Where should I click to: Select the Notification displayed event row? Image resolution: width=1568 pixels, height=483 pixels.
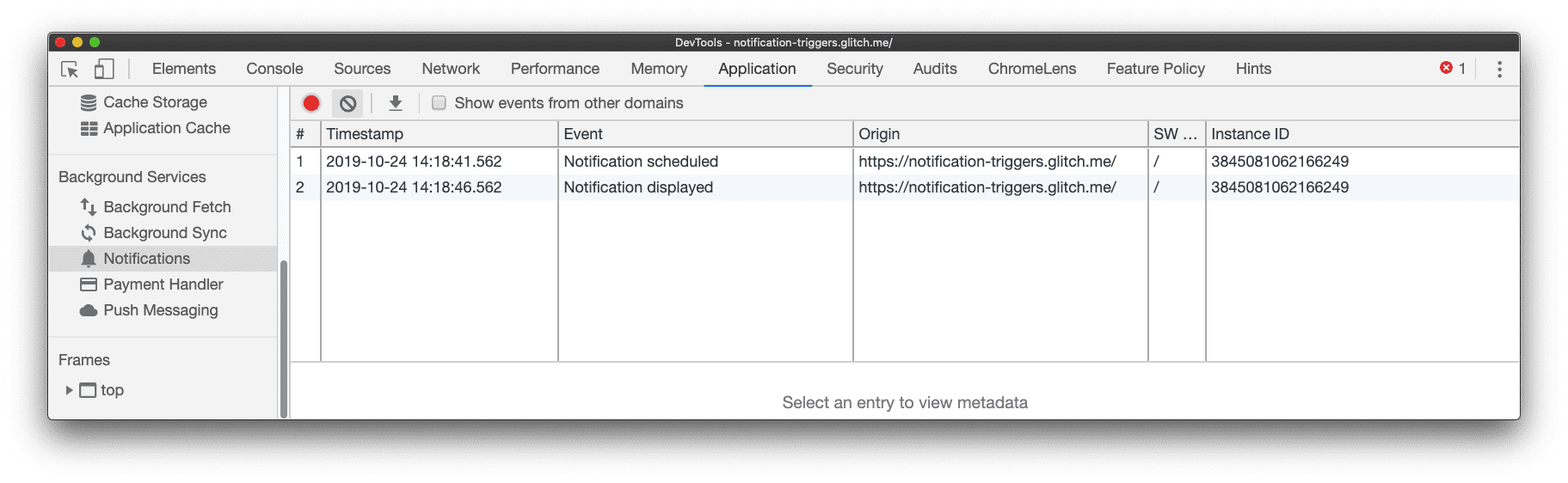[x=638, y=187]
